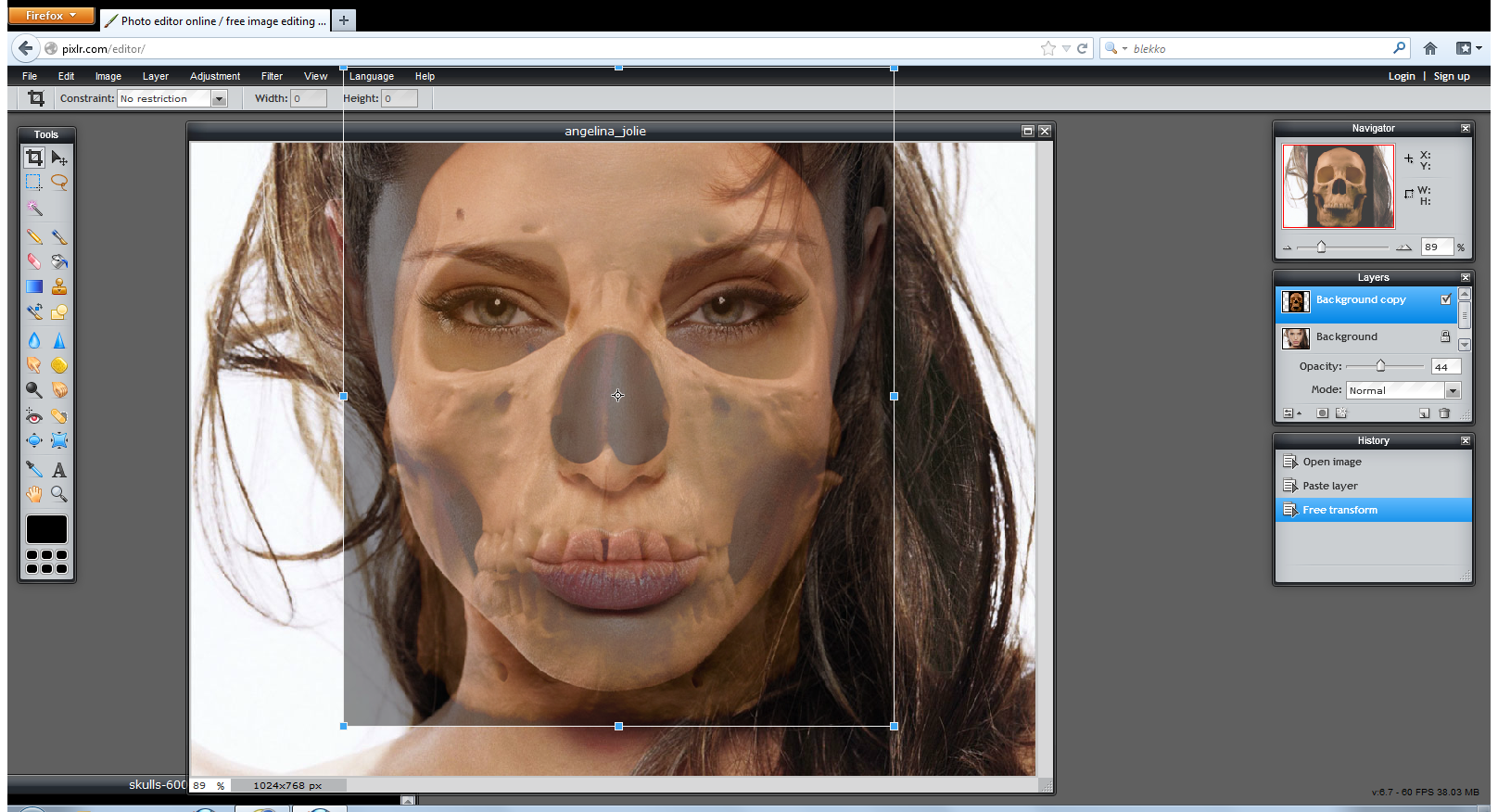Screen dimensions: 1498x812
Task: Select the Sharpen cone tool
Action: pos(59,340)
